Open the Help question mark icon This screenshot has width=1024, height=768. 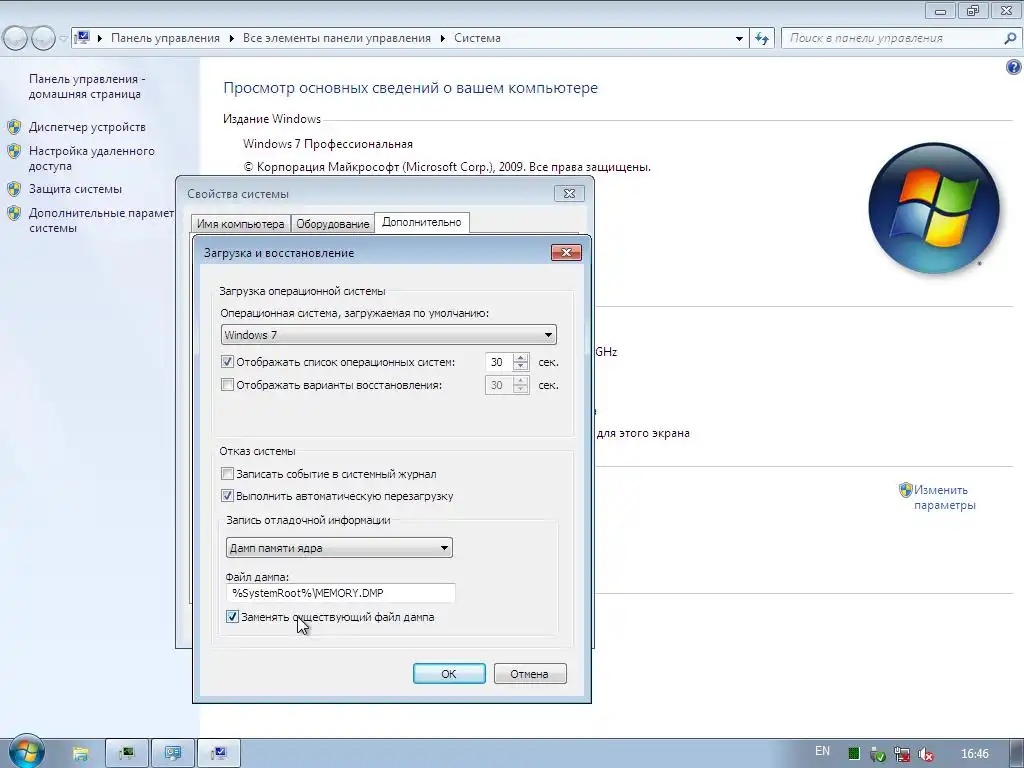1013,67
